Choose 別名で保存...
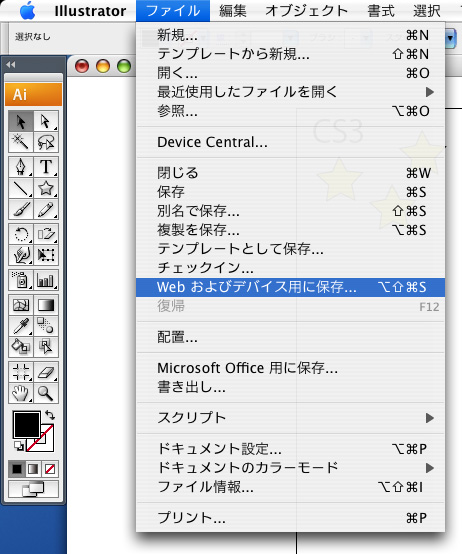462x554 pixels. tap(290, 211)
